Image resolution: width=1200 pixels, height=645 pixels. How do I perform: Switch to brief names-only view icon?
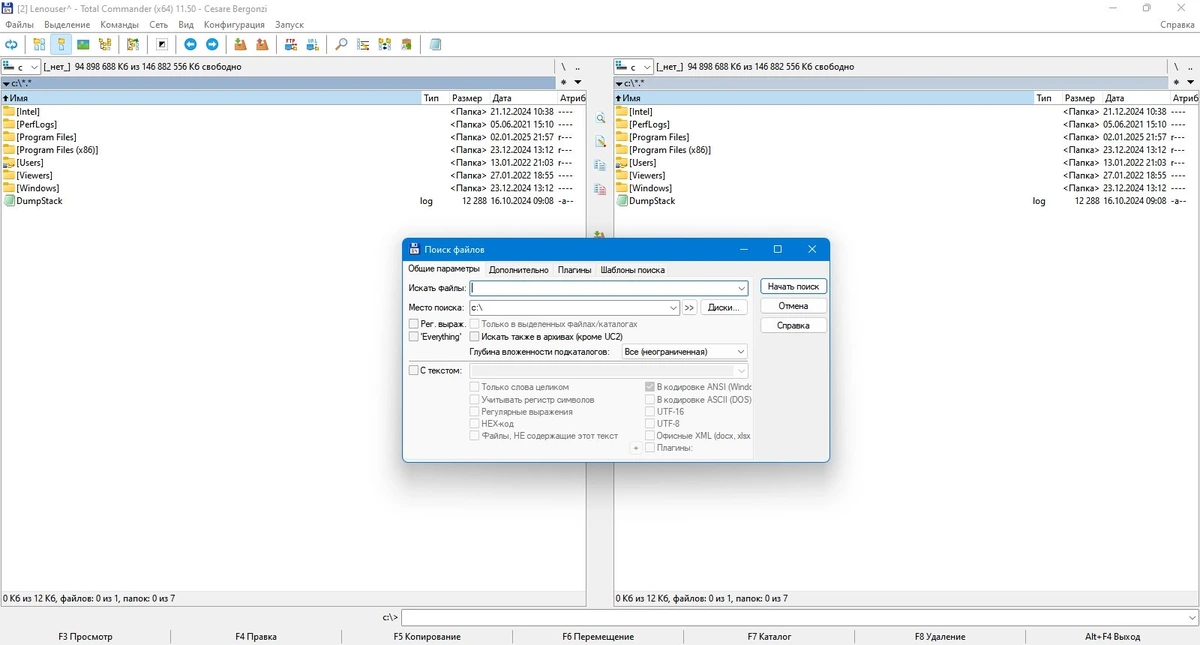pos(39,45)
